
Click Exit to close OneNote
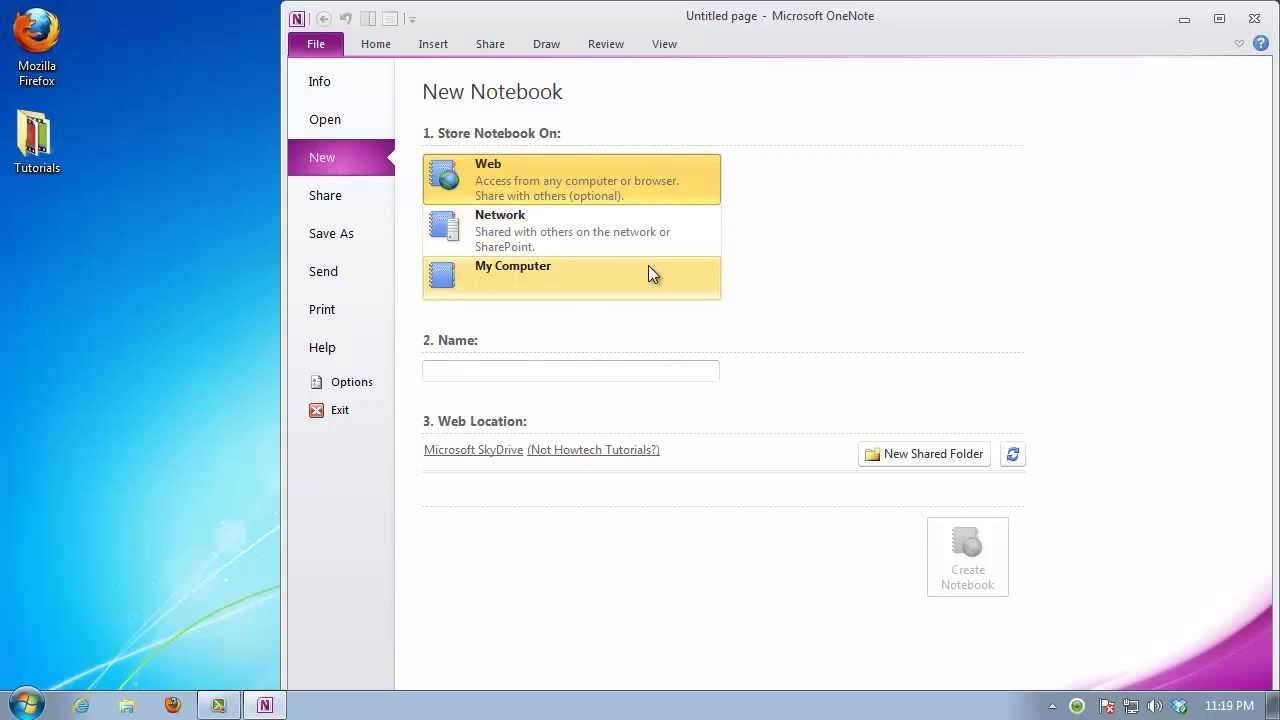pyautogui.click(x=341, y=410)
